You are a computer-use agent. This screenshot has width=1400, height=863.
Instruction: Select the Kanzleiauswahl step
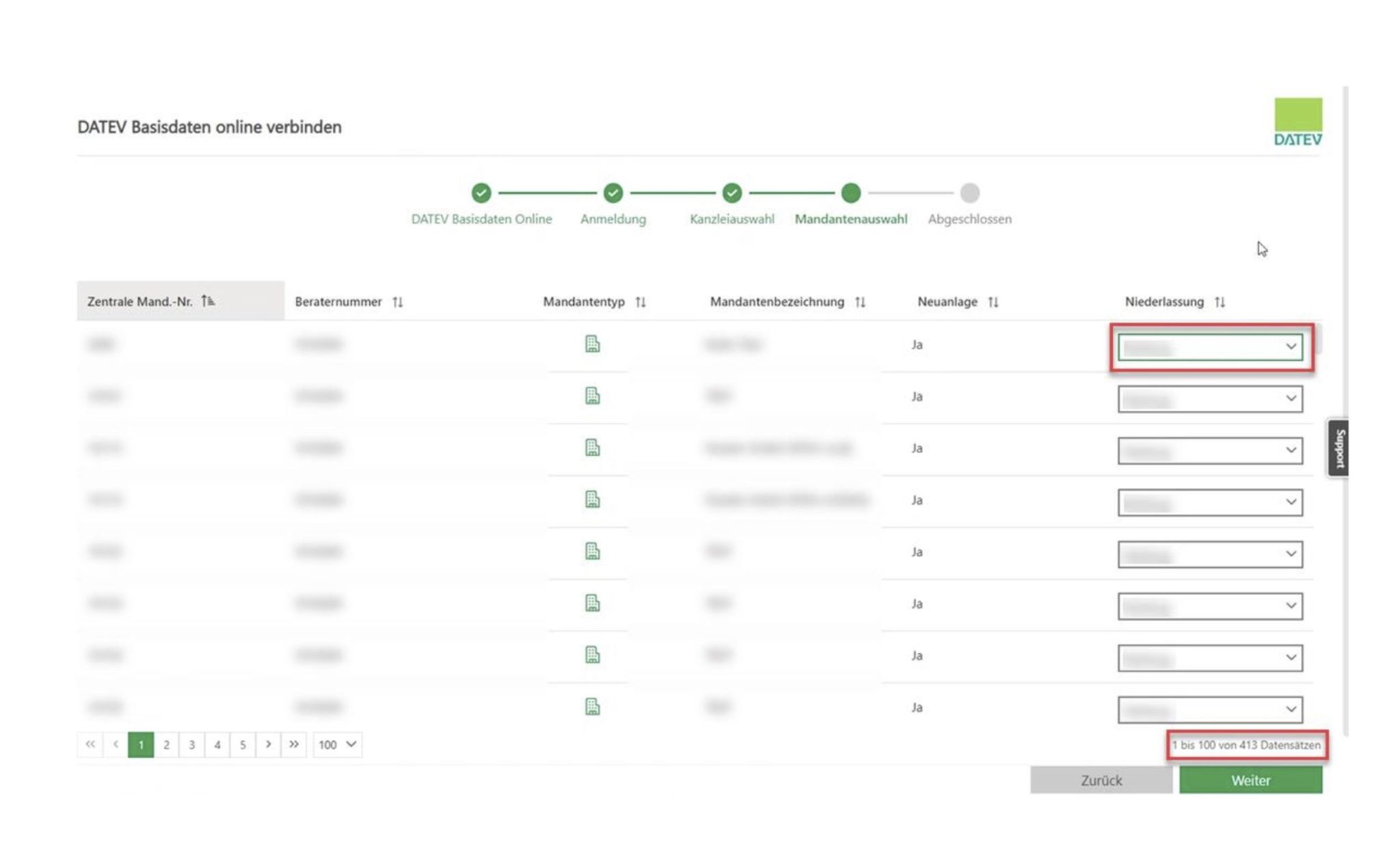(x=732, y=193)
